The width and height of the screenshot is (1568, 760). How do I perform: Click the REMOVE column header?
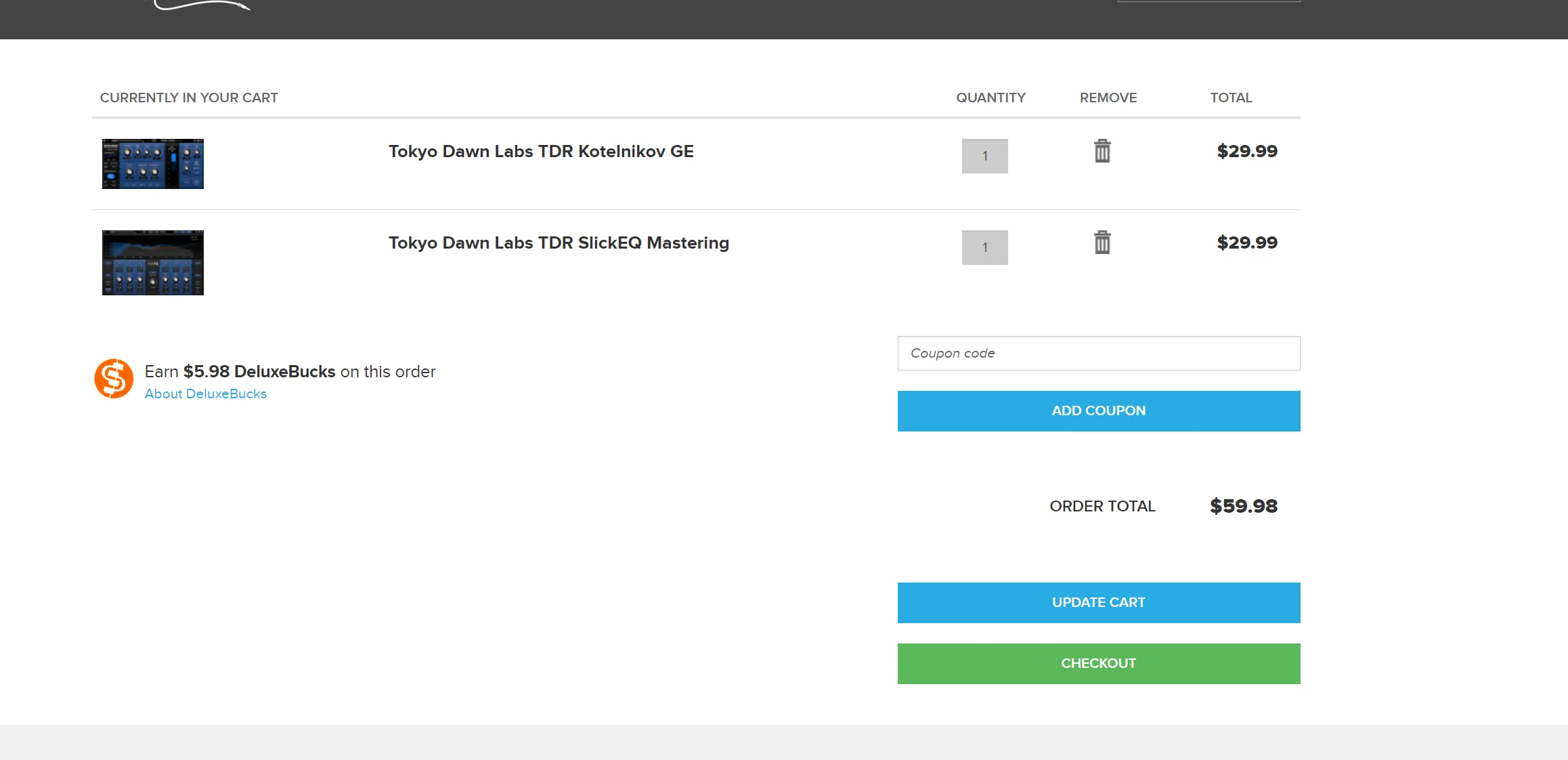pos(1108,98)
